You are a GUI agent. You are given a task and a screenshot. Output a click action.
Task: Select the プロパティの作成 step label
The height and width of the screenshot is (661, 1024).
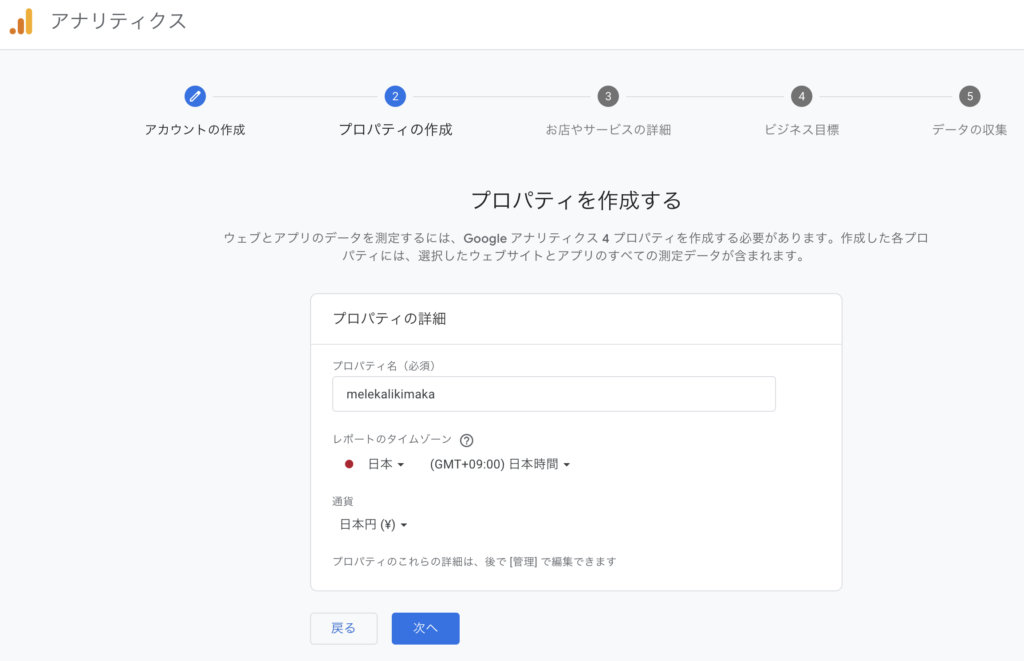click(395, 130)
